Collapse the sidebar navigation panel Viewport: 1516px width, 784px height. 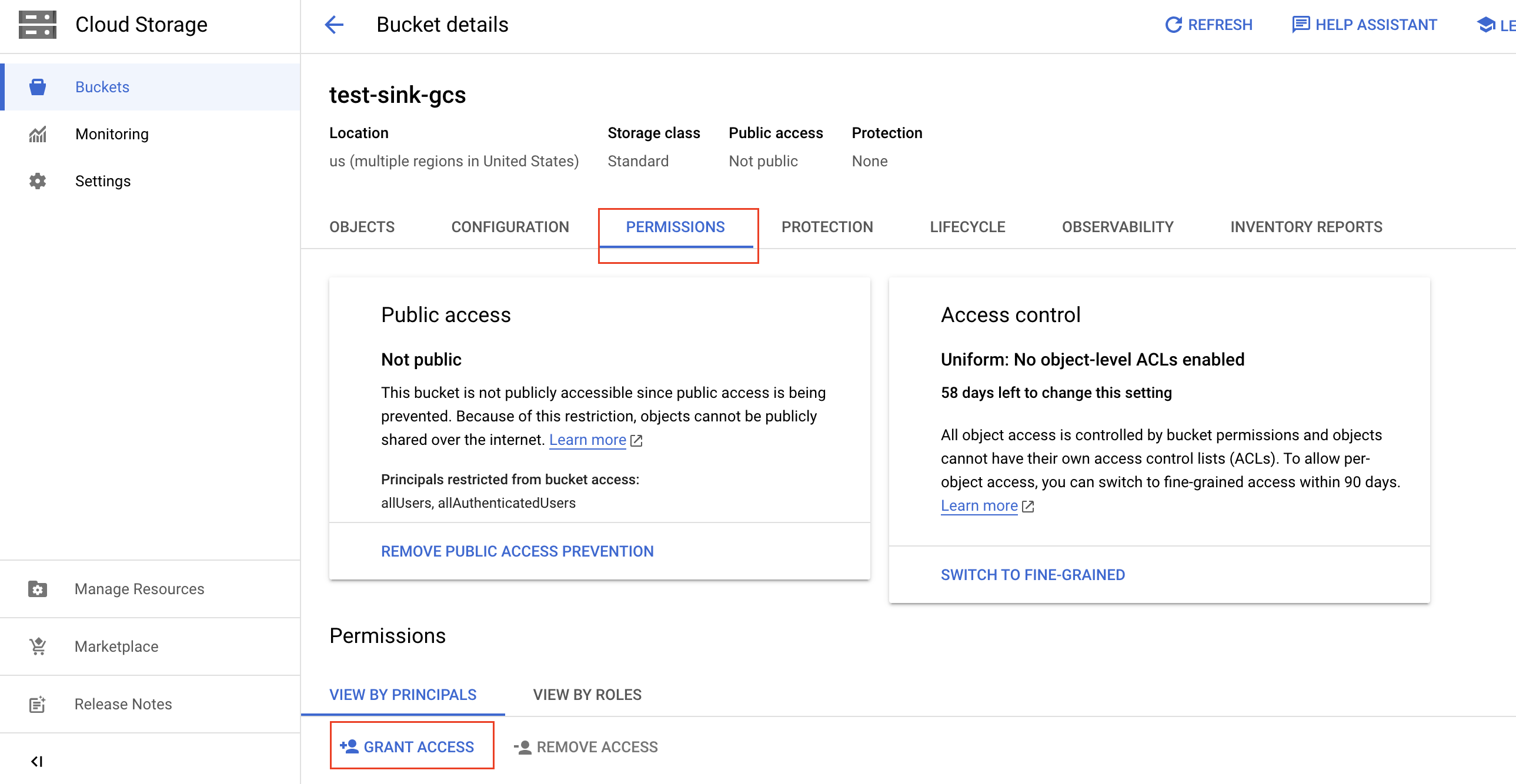tap(37, 762)
